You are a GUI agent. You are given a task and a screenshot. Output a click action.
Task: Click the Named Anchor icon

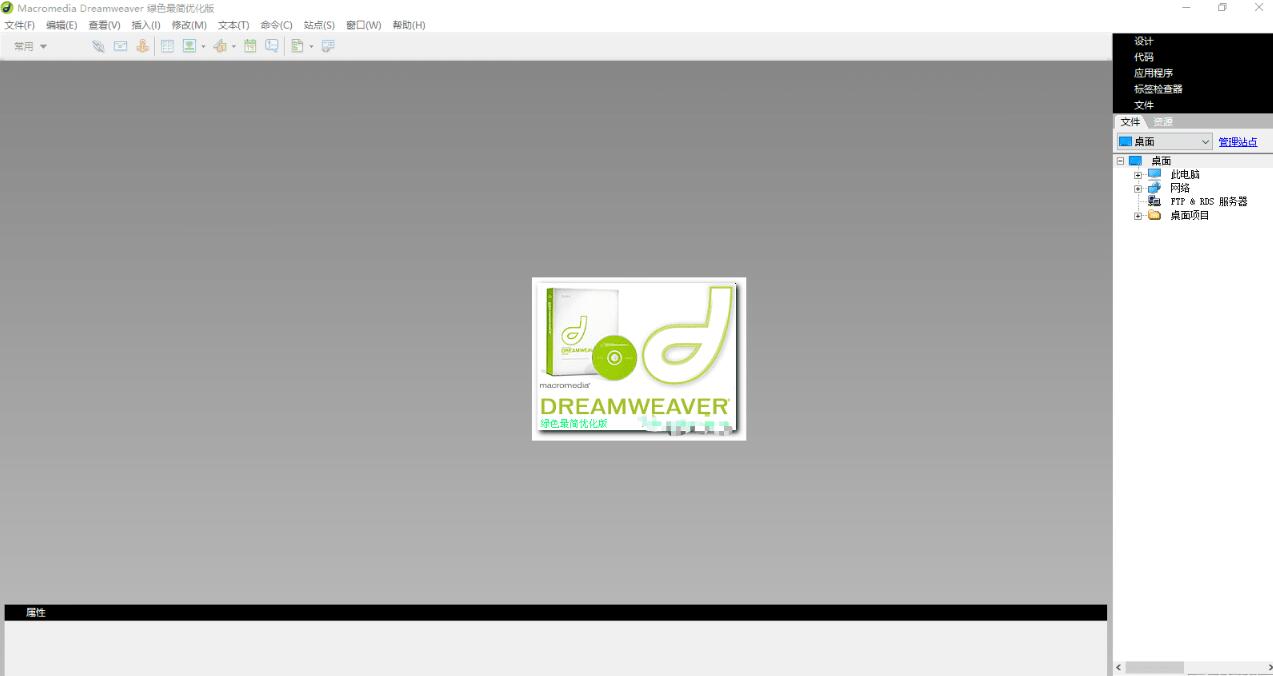[x=142, y=46]
